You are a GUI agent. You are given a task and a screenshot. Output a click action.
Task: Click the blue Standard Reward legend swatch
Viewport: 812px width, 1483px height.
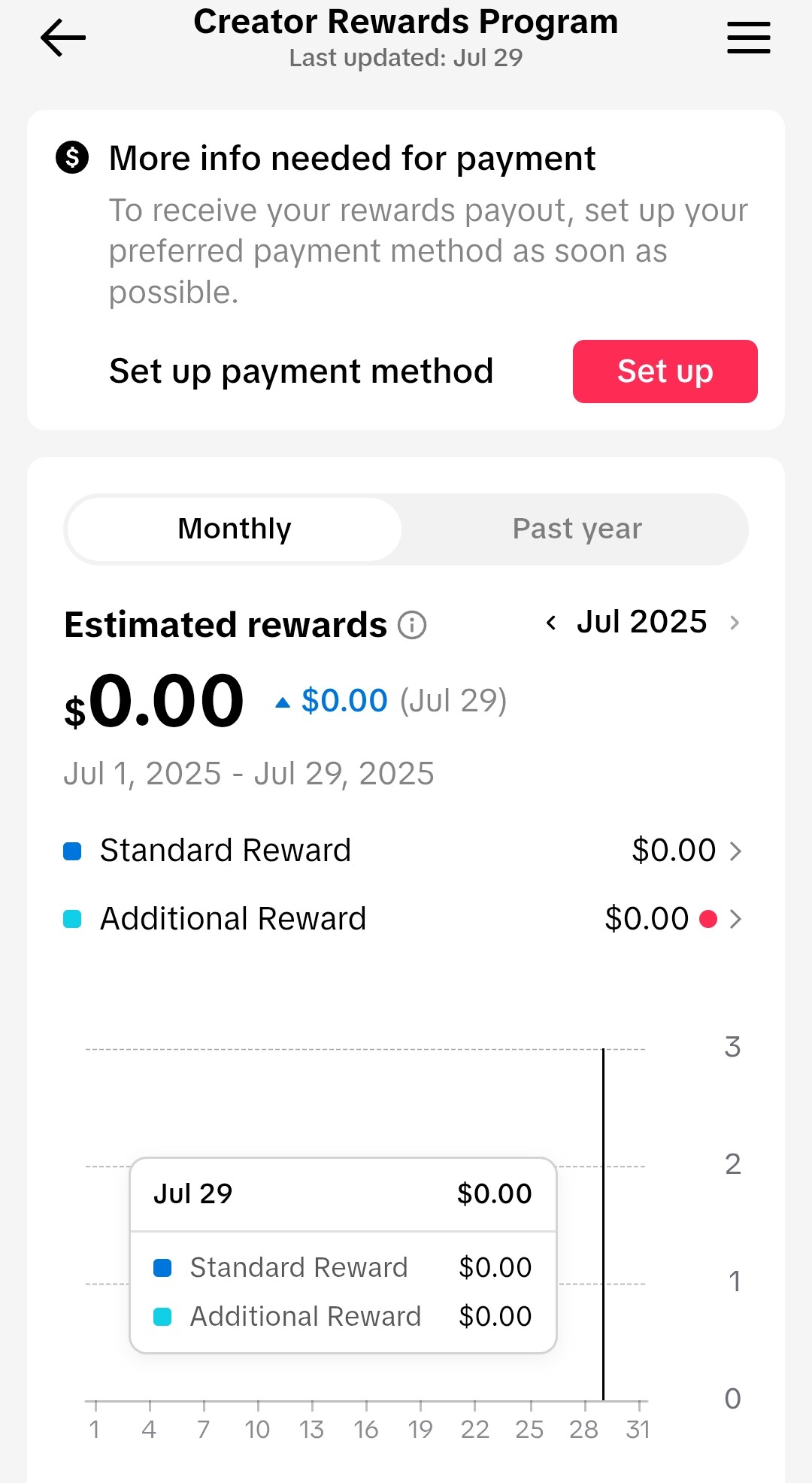tap(72, 851)
